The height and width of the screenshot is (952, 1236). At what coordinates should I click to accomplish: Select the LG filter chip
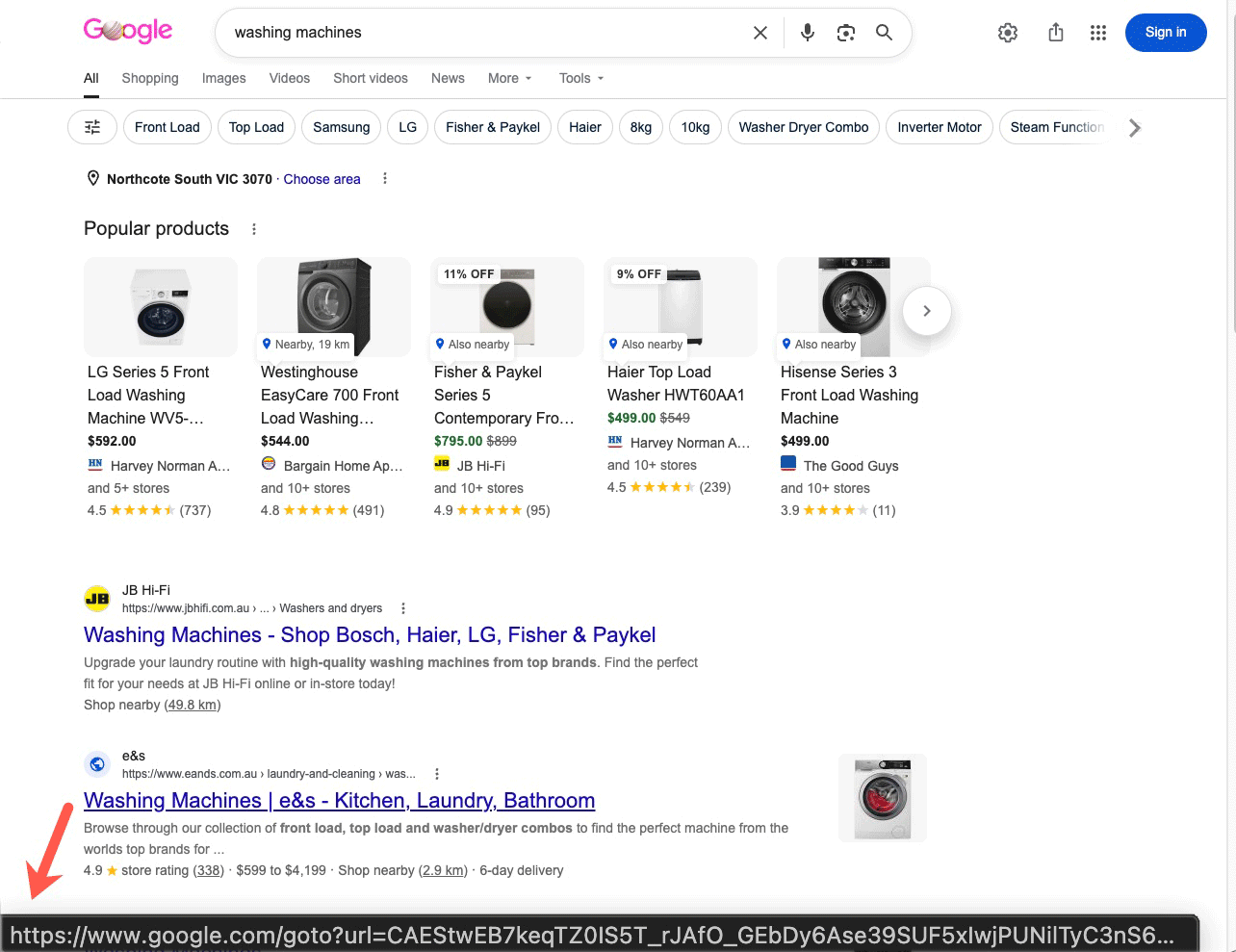point(408,127)
